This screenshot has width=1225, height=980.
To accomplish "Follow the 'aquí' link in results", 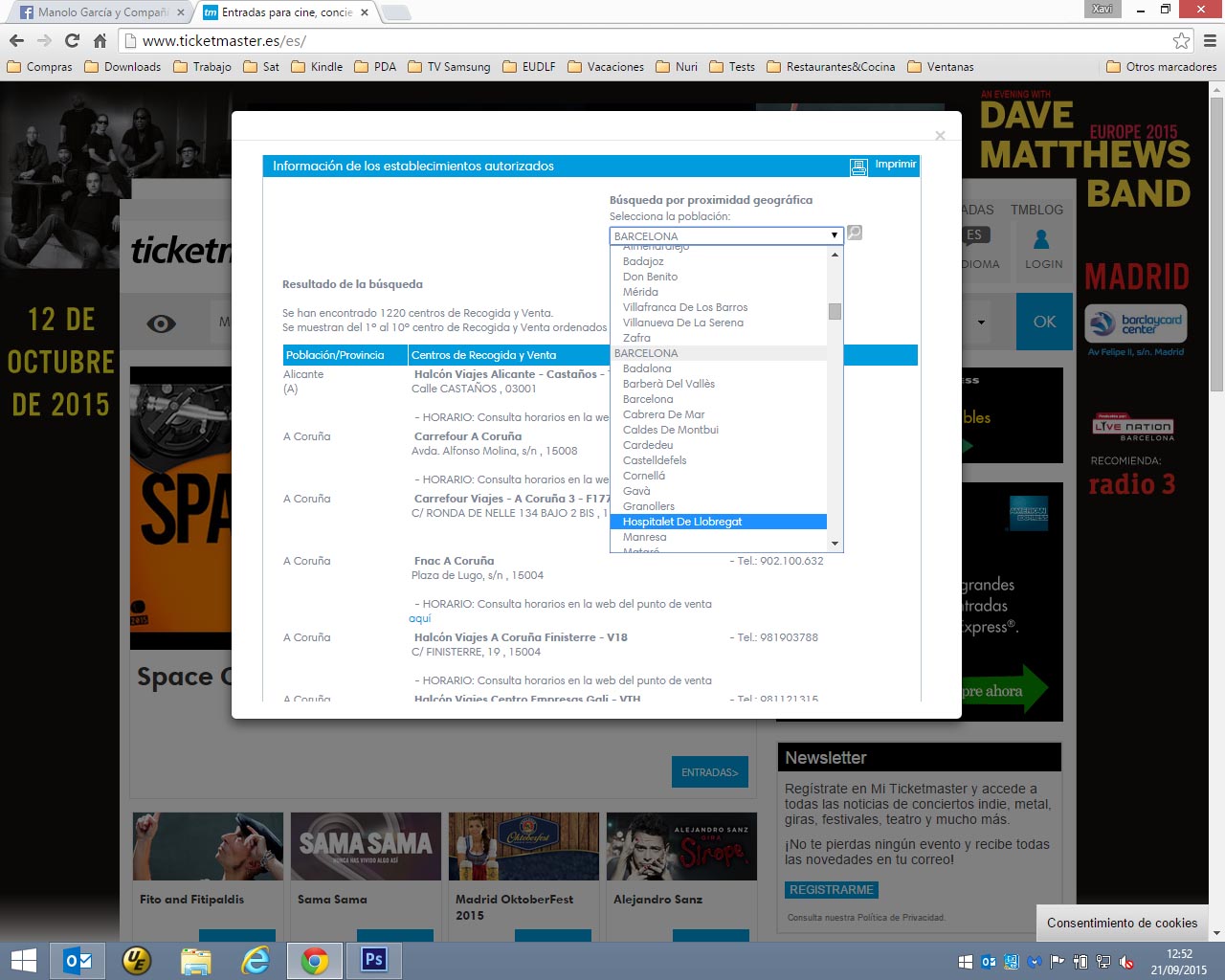I will click(x=419, y=618).
